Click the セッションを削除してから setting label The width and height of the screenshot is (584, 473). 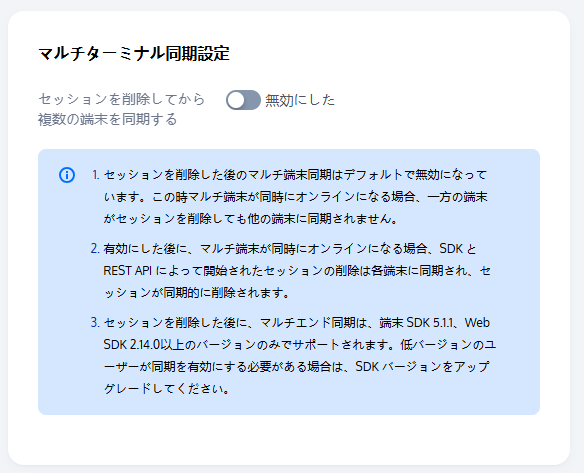coord(122,99)
